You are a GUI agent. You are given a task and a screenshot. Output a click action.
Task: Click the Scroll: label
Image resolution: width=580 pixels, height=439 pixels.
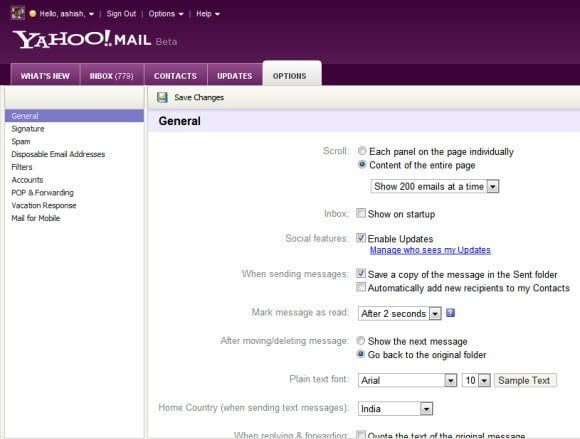click(x=336, y=151)
